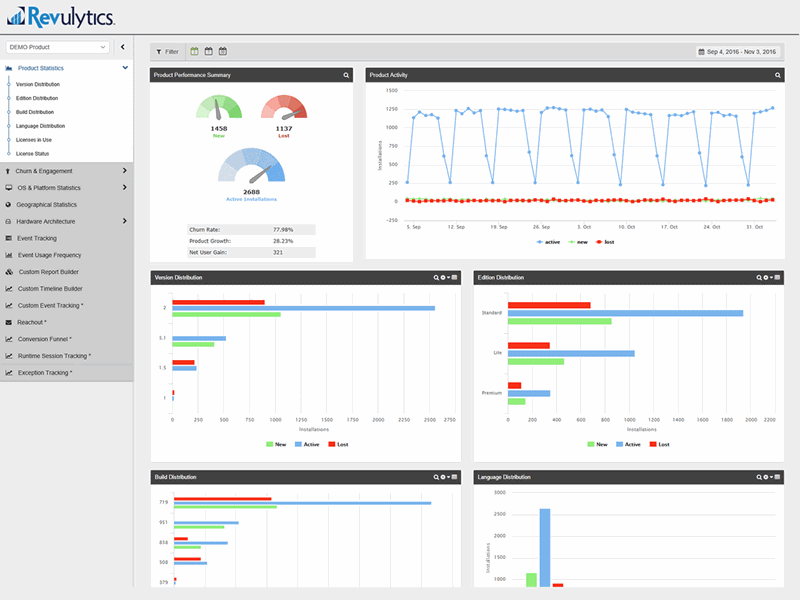
Task: Toggle Lost series in Edition Distribution legend
Action: [x=659, y=444]
